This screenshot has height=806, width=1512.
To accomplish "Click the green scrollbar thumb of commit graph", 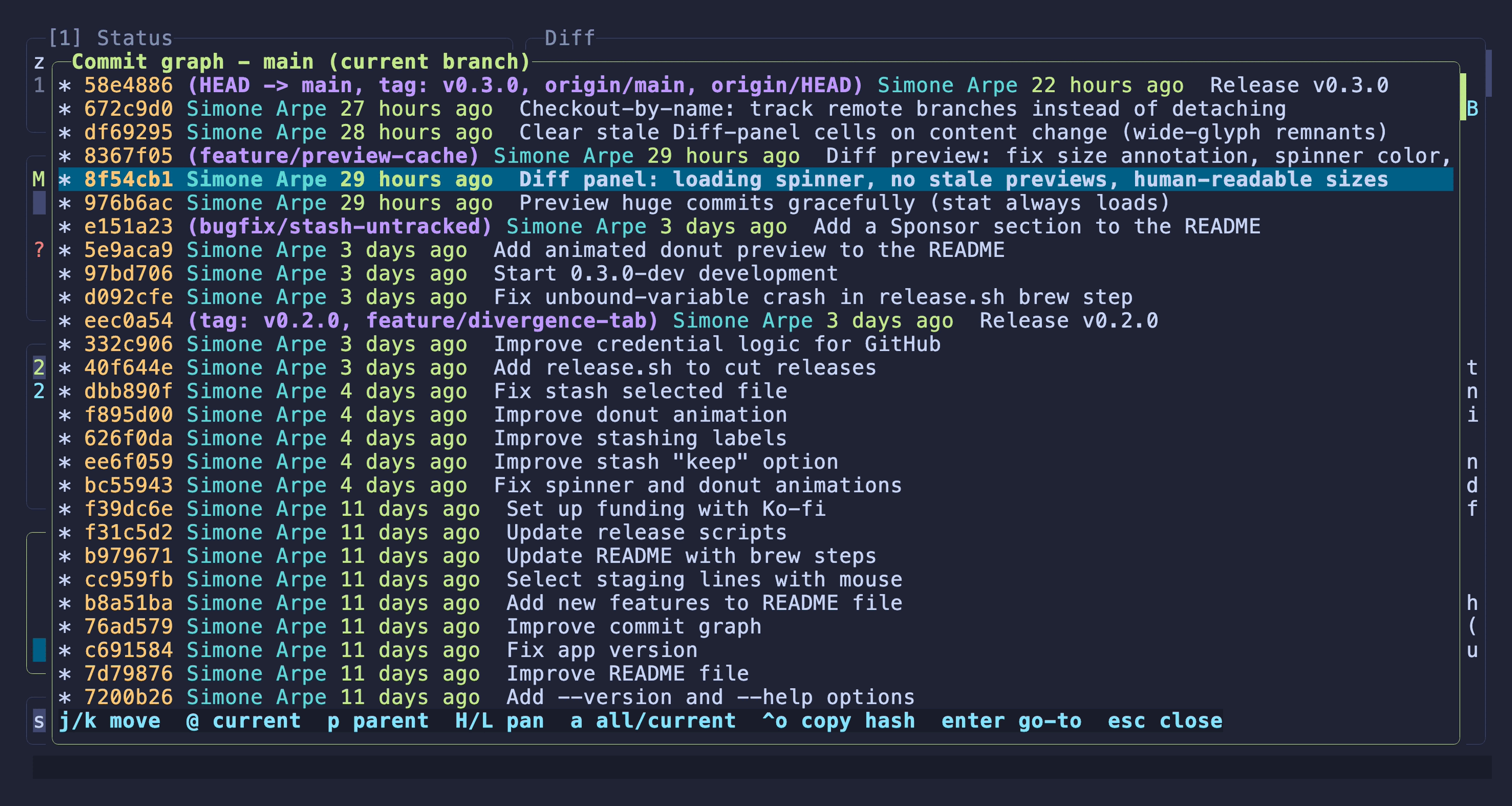I will (x=1463, y=97).
